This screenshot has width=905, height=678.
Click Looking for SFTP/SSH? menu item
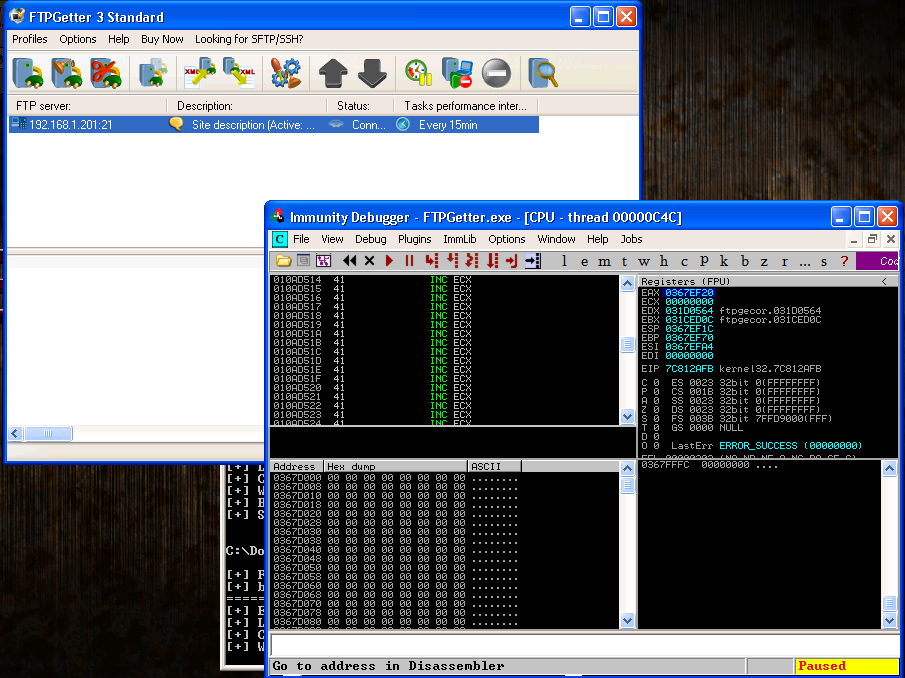click(249, 39)
